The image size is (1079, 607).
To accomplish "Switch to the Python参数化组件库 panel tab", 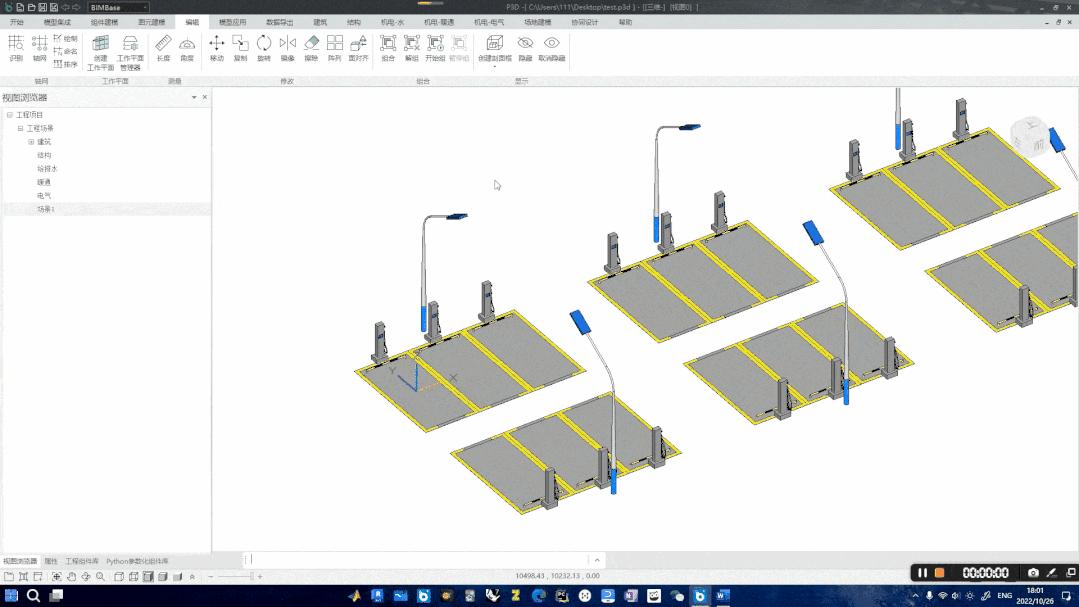I will point(137,561).
